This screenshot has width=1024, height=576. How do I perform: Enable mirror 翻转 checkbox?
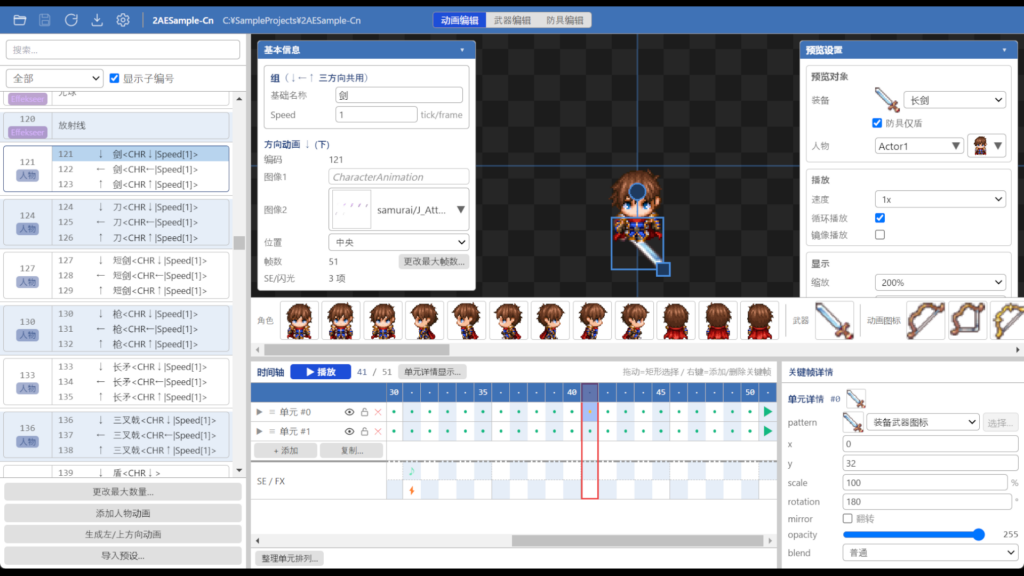click(x=847, y=519)
